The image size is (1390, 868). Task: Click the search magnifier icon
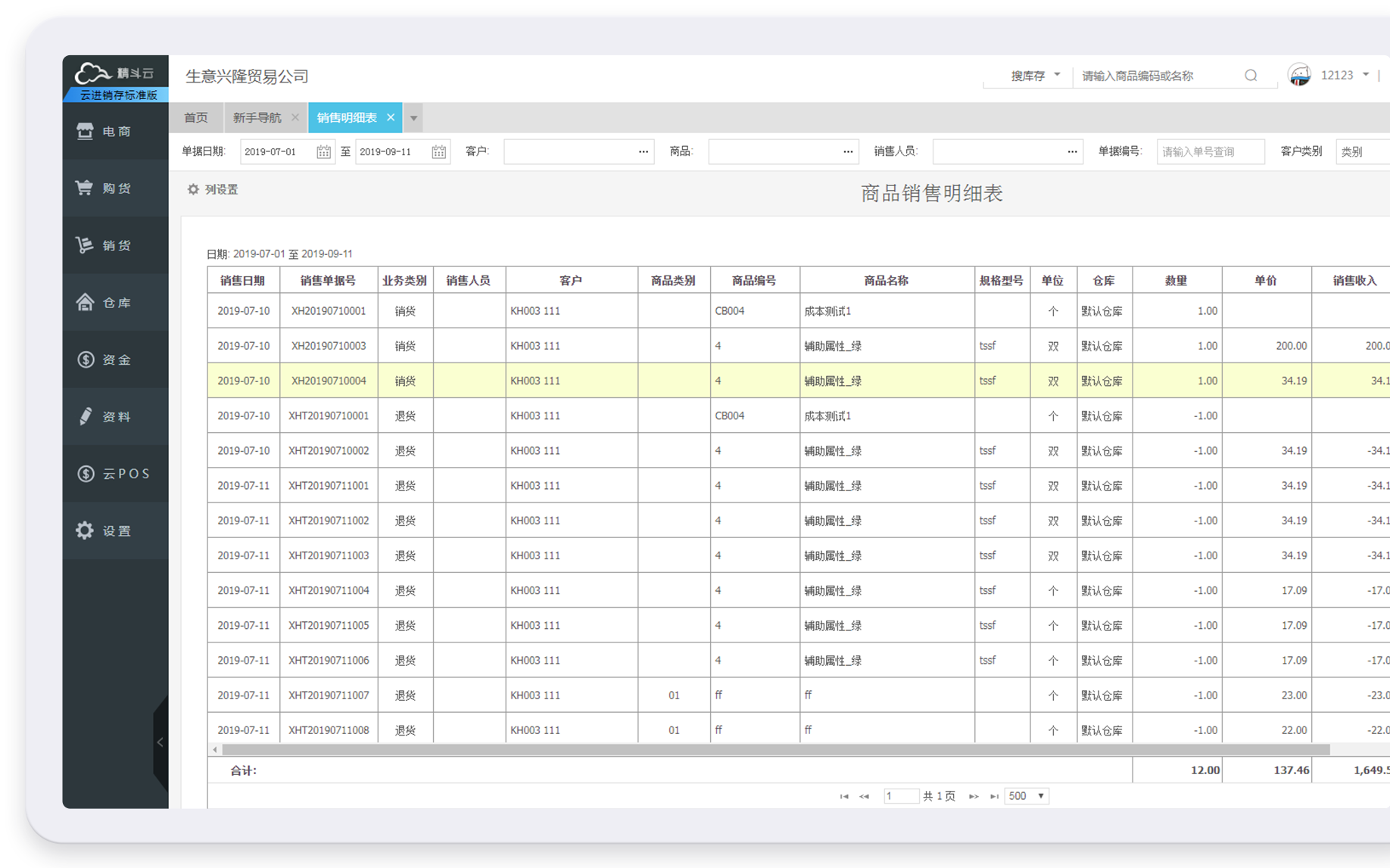(1251, 76)
